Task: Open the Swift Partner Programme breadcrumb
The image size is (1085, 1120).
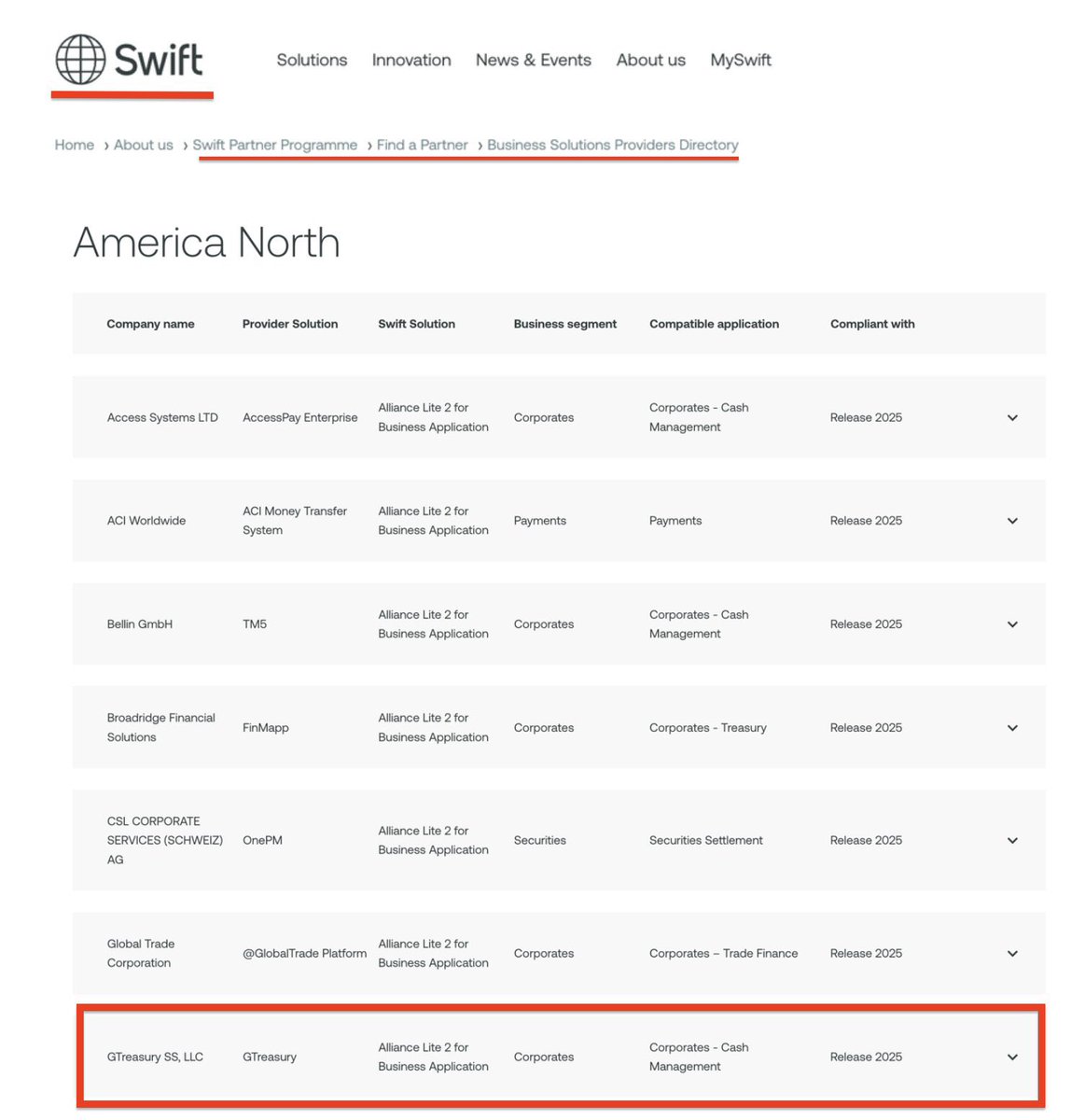Action: [275, 145]
